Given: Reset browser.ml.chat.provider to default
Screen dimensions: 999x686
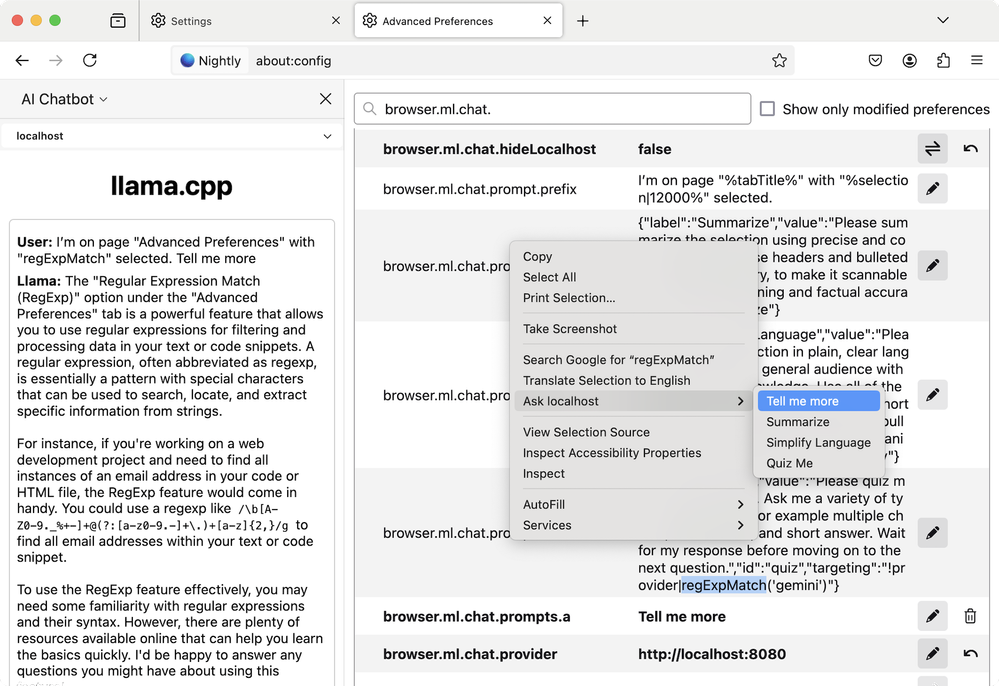Looking at the screenshot, I should (970, 654).
